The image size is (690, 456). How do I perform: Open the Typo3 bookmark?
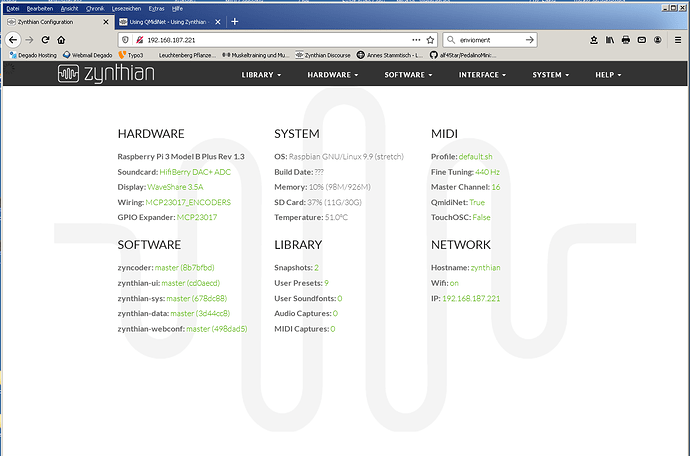click(x=131, y=55)
